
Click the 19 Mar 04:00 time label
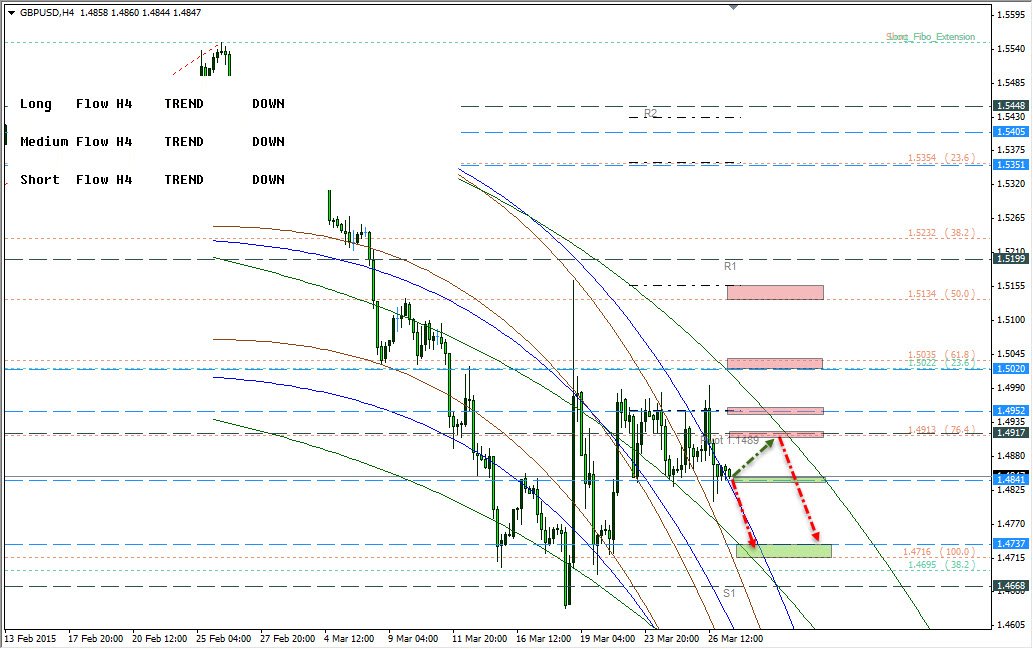[x=607, y=638]
